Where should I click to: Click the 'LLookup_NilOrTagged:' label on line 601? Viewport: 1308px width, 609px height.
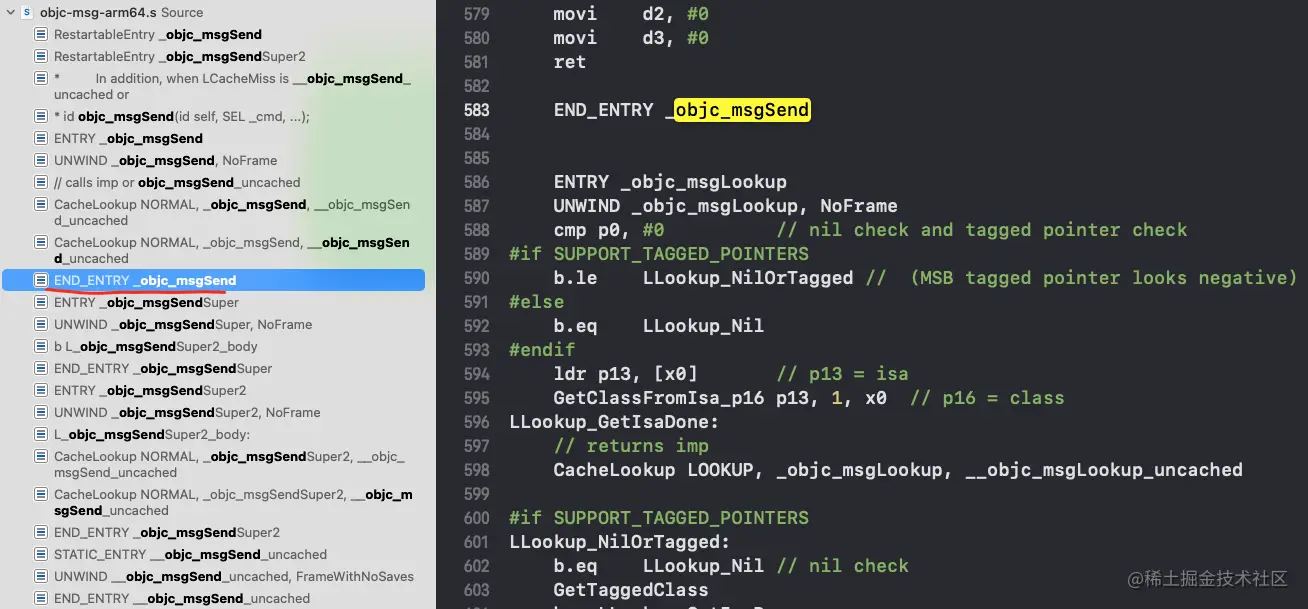click(x=620, y=542)
